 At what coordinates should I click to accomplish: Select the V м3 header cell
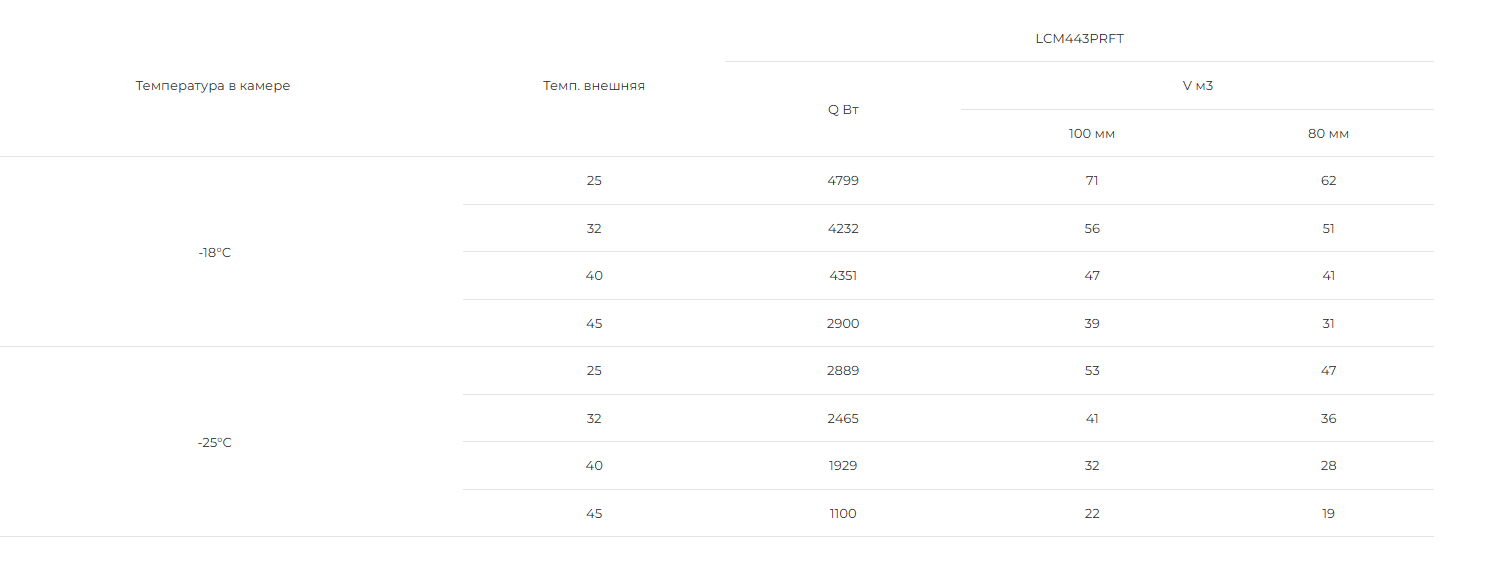[x=1197, y=86]
